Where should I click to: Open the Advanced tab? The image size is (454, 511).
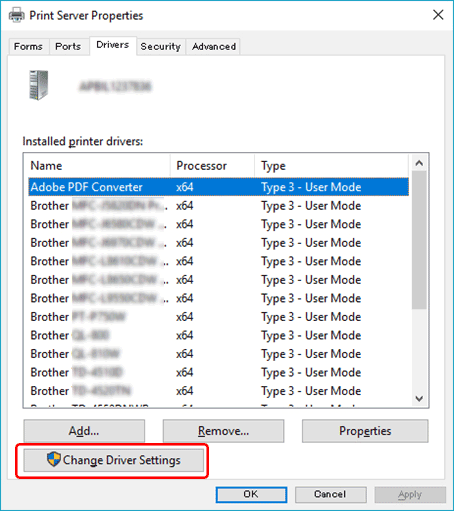click(214, 47)
